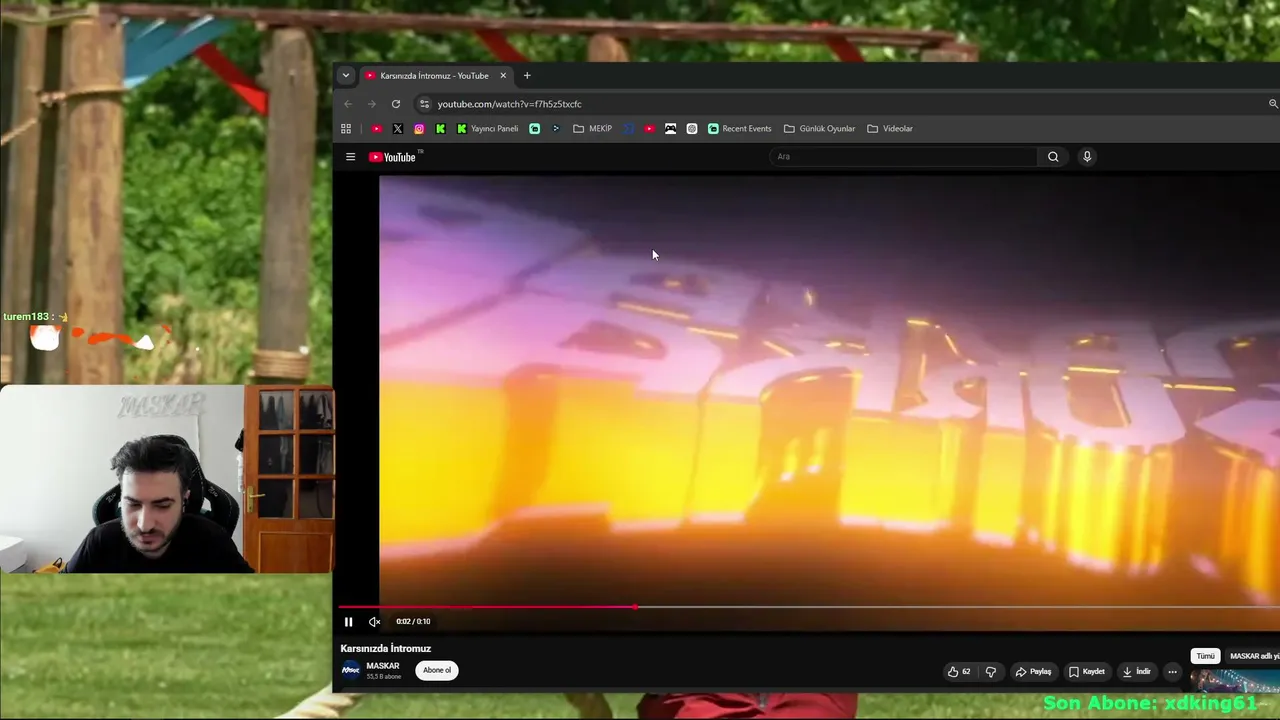Open the Günlük Oyunlar bookmark folder
Screen dimensions: 1280x720
(x=820, y=129)
